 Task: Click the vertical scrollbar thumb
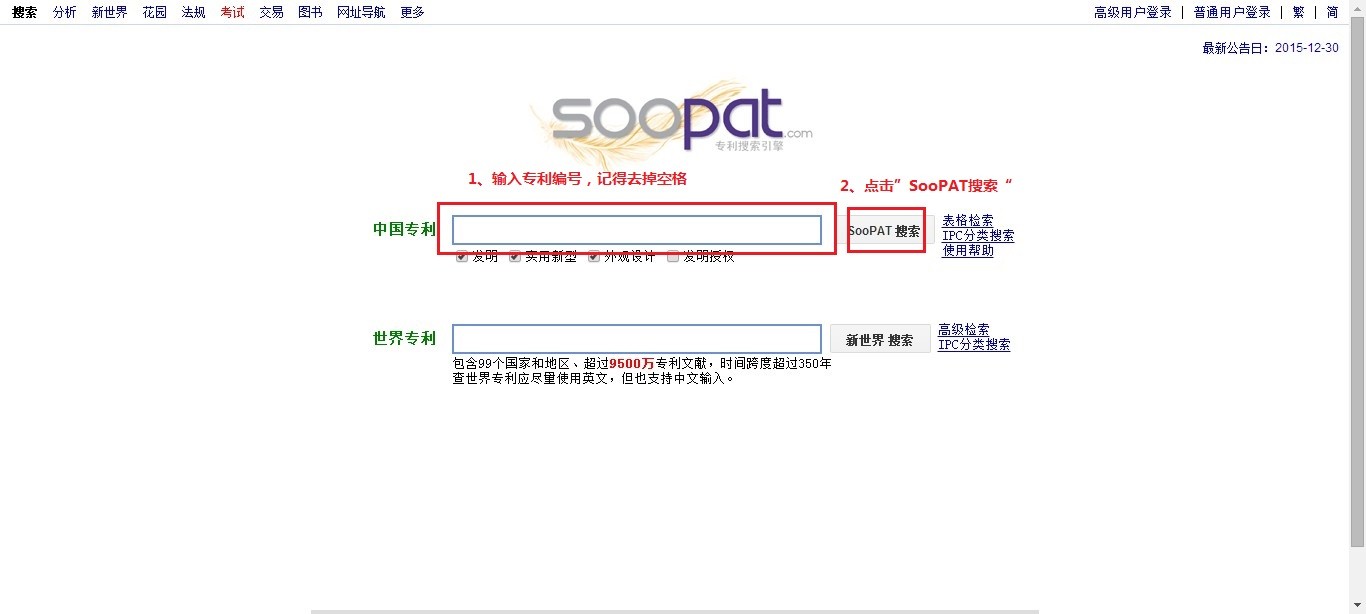click(x=1358, y=280)
